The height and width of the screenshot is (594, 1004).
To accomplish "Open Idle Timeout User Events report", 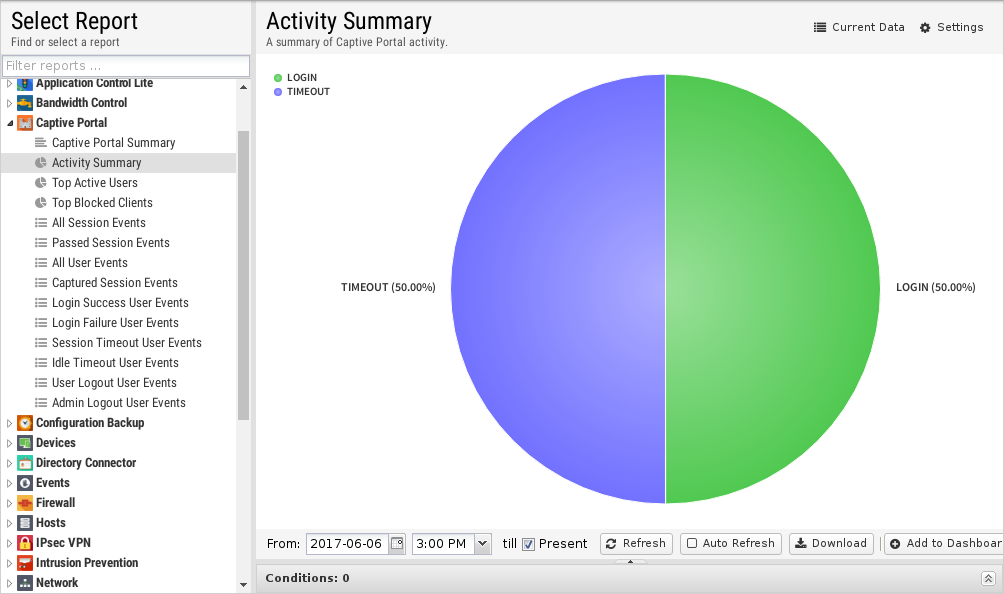I will [x=115, y=362].
